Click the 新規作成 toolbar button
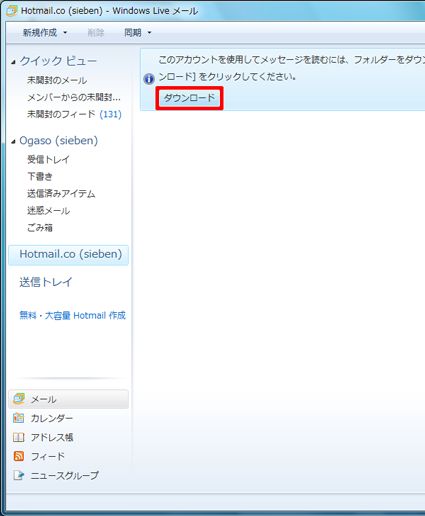Image resolution: width=425 pixels, height=516 pixels. [40, 33]
